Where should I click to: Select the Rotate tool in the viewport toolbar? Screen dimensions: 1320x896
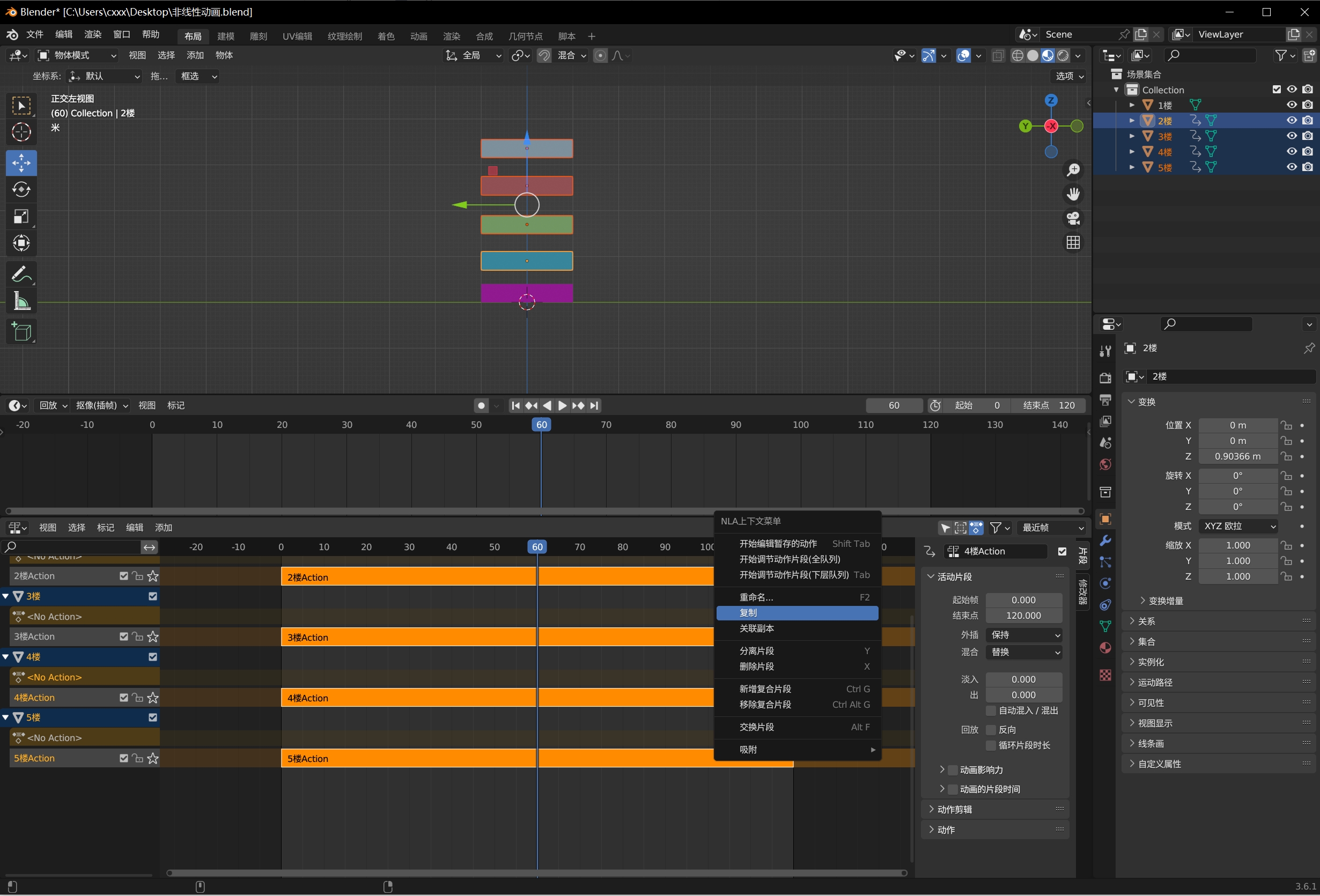[x=21, y=190]
